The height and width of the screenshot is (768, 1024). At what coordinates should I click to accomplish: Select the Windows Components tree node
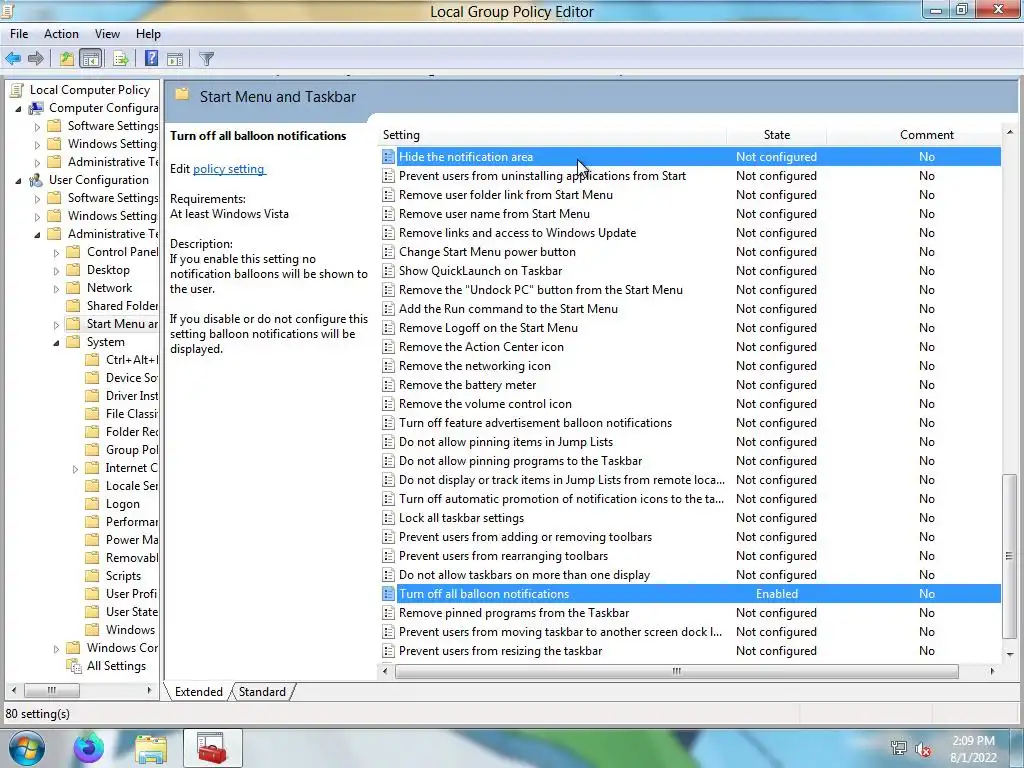pyautogui.click(x=122, y=648)
